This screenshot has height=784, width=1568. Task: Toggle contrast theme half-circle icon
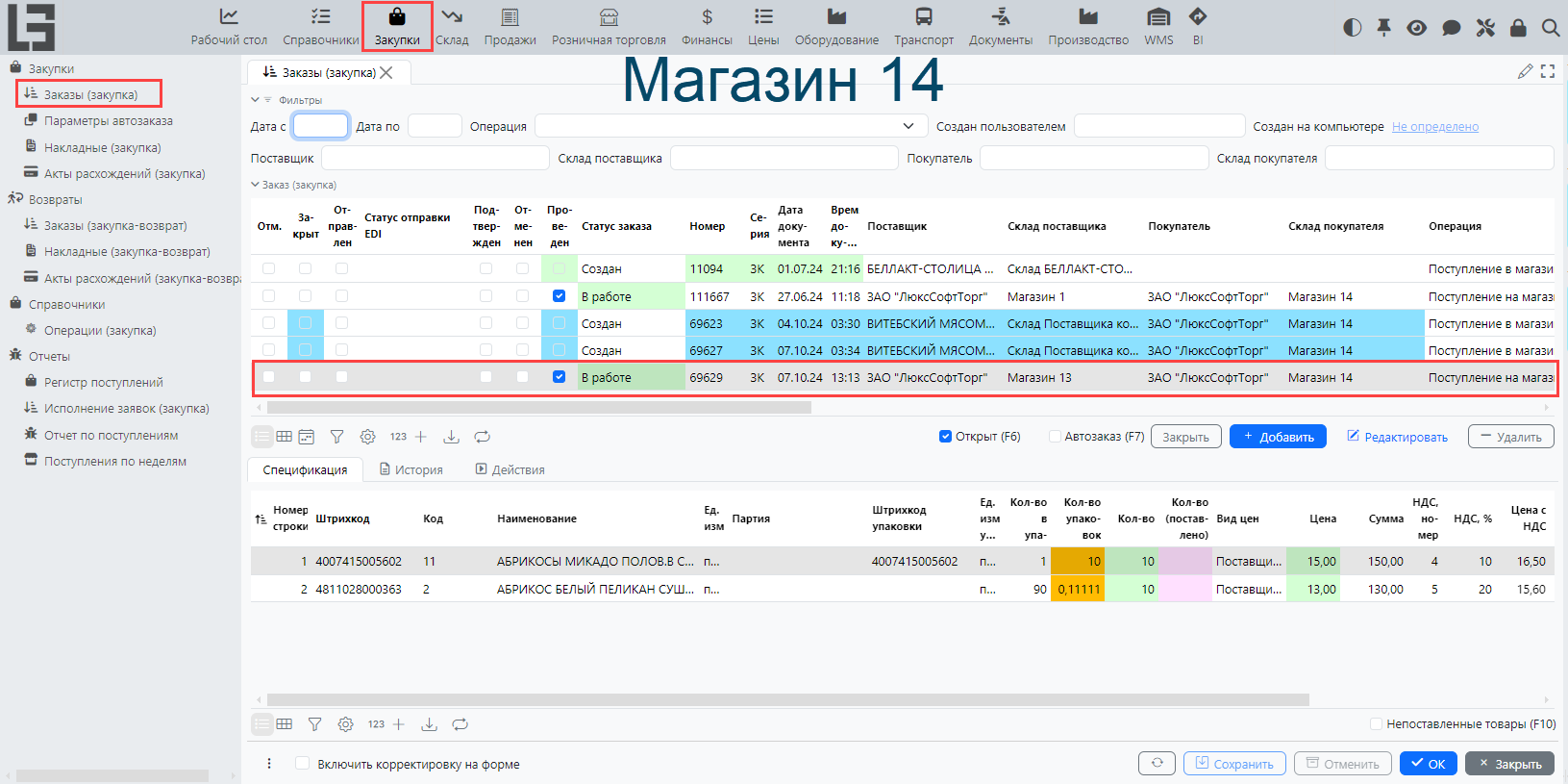pyautogui.click(x=1353, y=28)
